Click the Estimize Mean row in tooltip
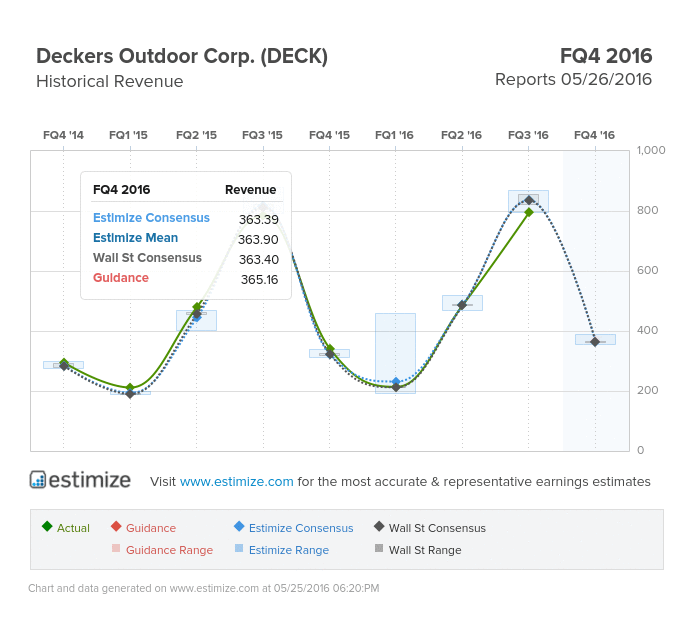 coord(186,238)
